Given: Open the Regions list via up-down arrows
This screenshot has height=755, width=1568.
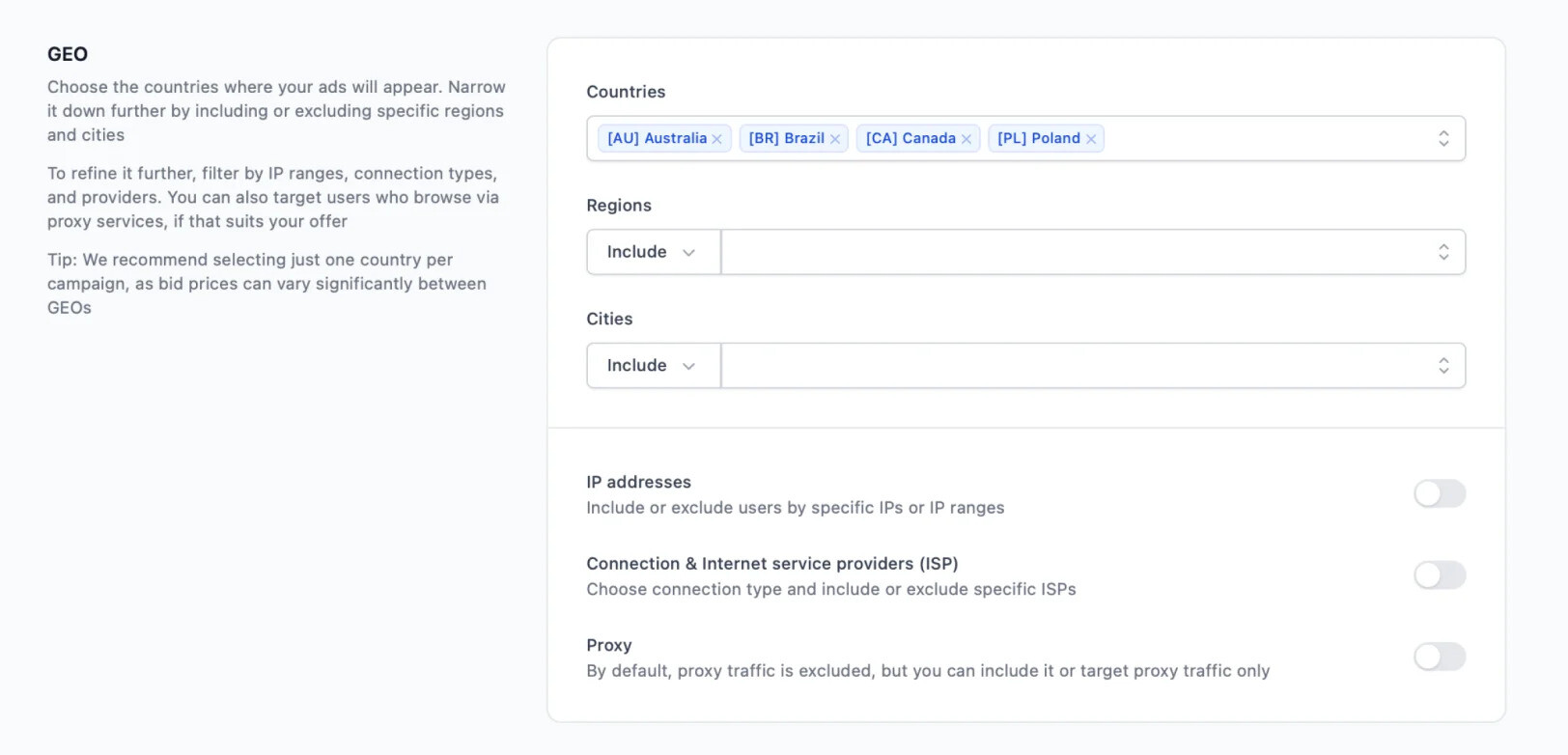Looking at the screenshot, I should pyautogui.click(x=1443, y=252).
